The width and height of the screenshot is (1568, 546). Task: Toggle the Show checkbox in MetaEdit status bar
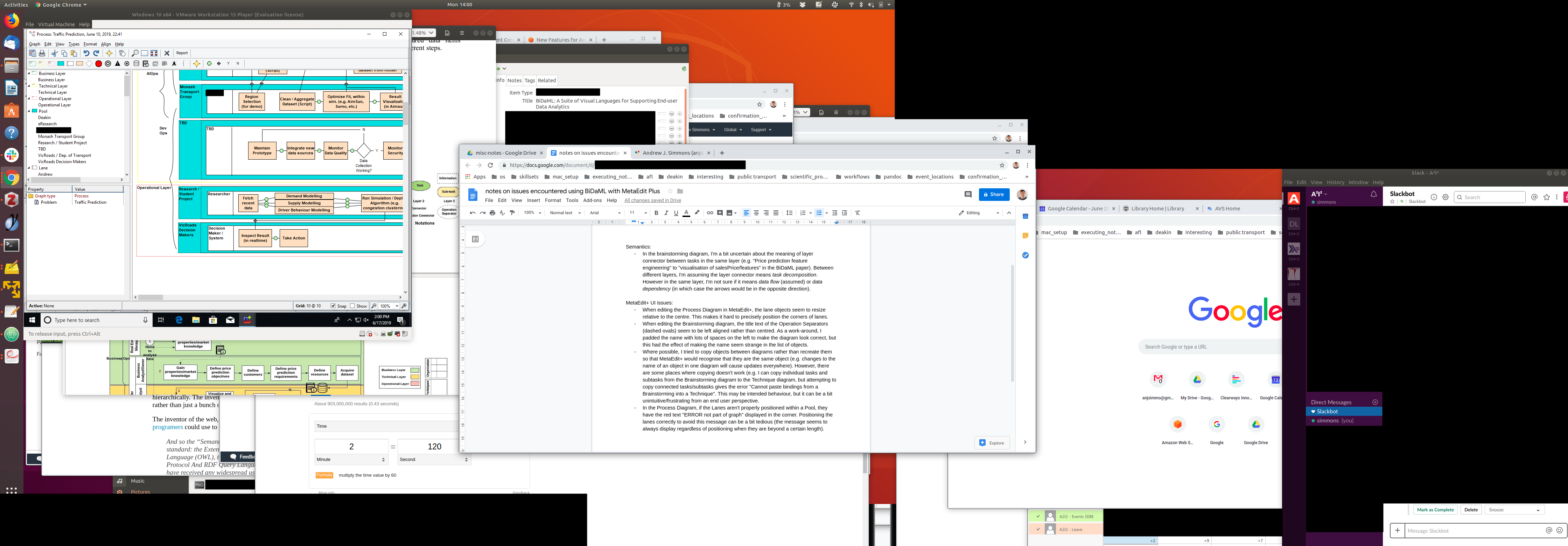pos(352,306)
